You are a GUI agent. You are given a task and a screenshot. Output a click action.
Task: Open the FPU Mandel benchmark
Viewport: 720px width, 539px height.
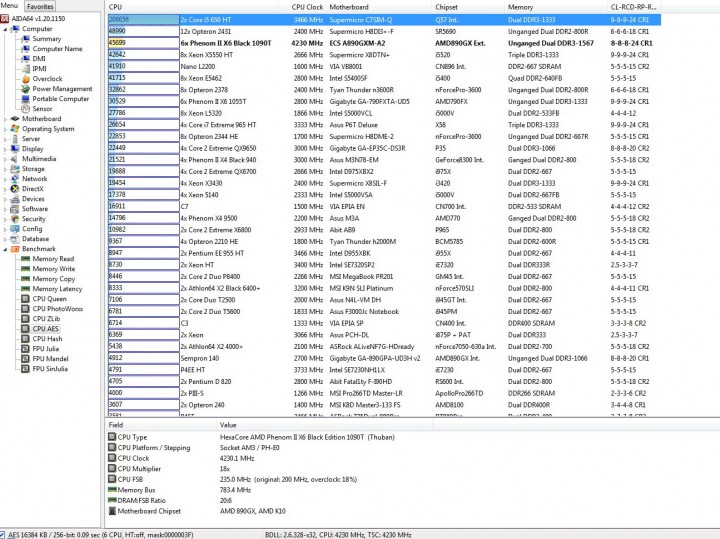51,359
